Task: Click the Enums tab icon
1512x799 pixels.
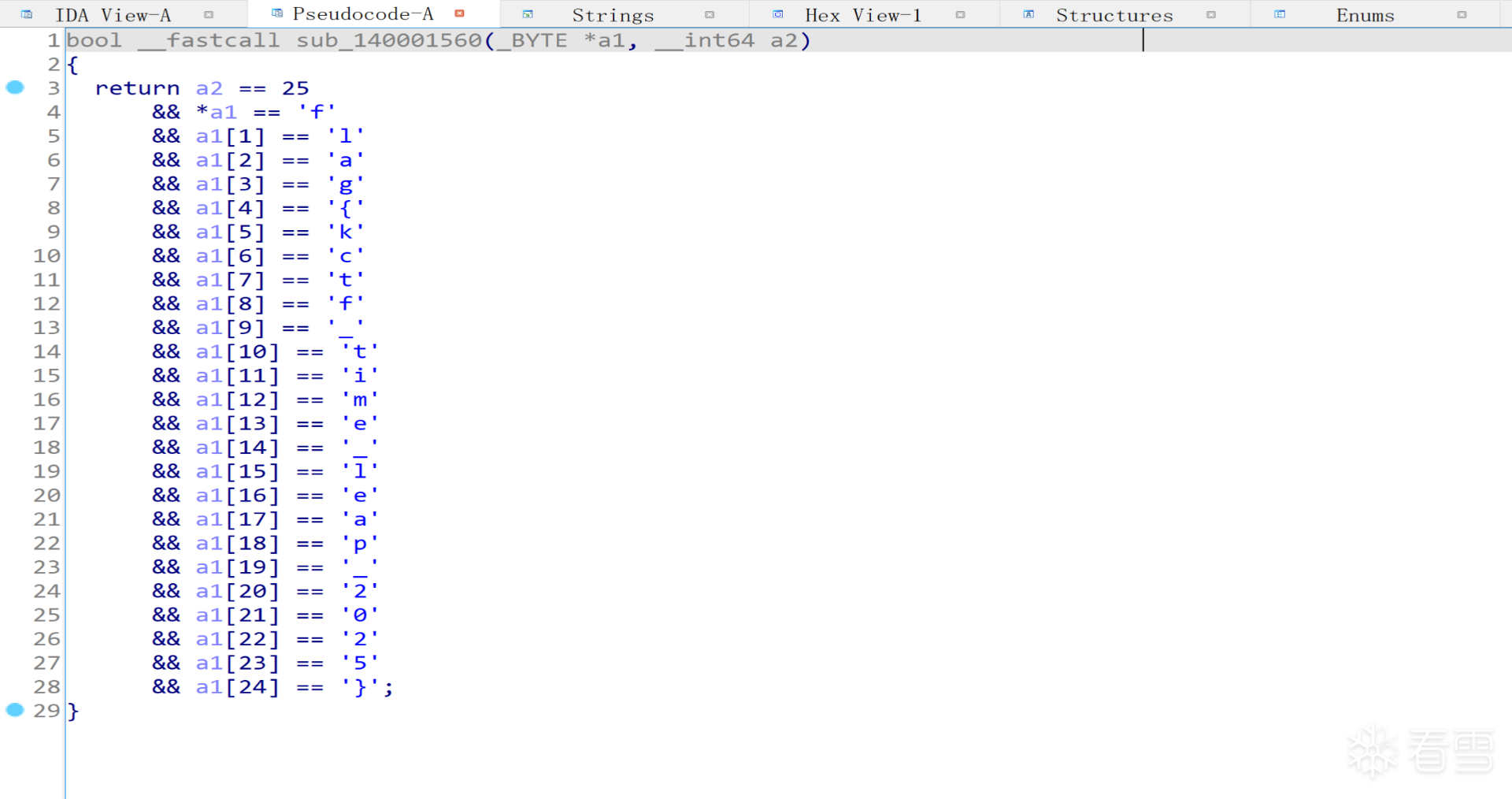Action: pyautogui.click(x=1280, y=15)
